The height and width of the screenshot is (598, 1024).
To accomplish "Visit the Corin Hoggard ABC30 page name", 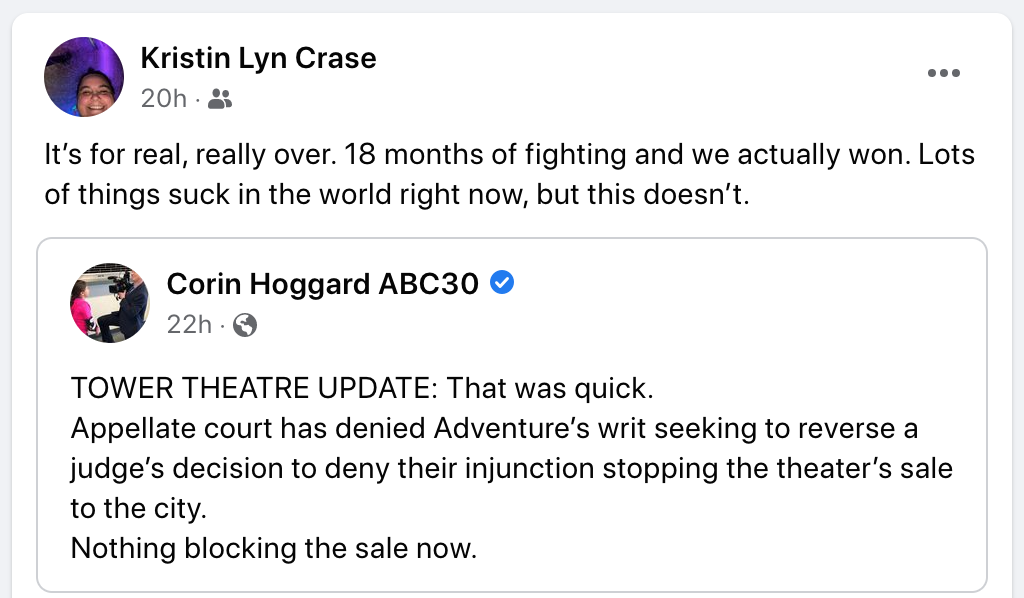I will point(325,284).
